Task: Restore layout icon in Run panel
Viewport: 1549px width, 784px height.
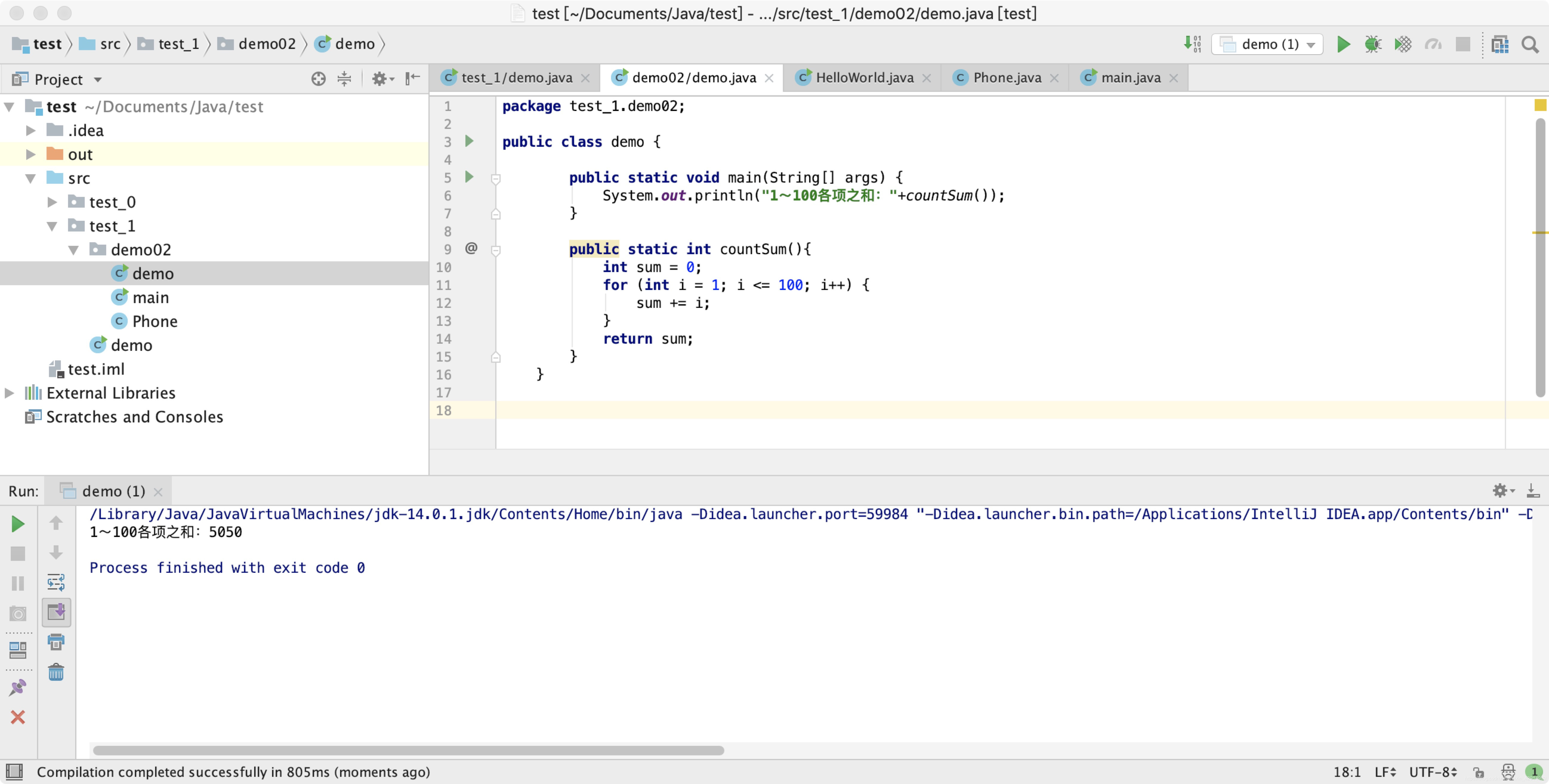Action: (18, 650)
